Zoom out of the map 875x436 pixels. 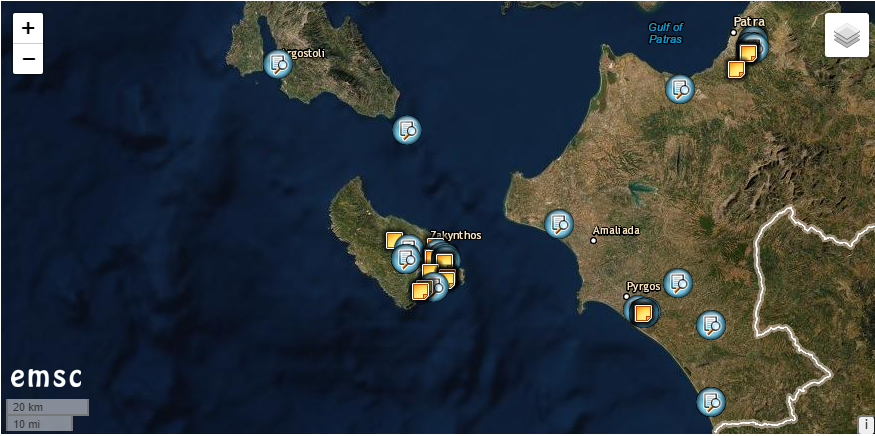[28, 59]
